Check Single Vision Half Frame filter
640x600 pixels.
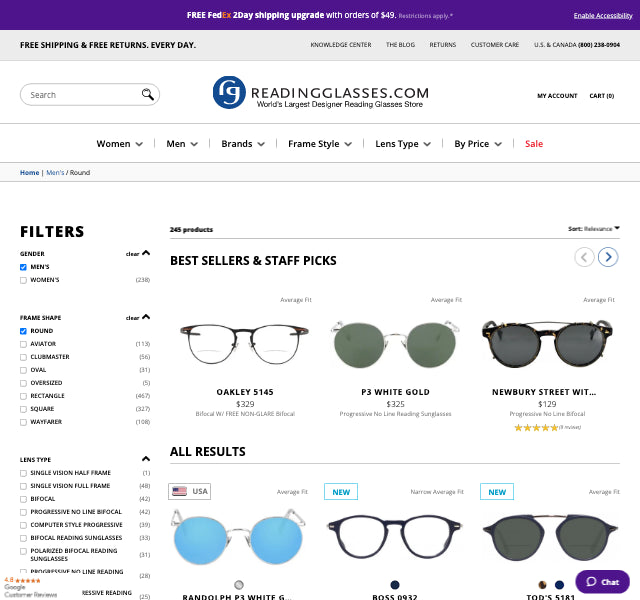pos(23,473)
